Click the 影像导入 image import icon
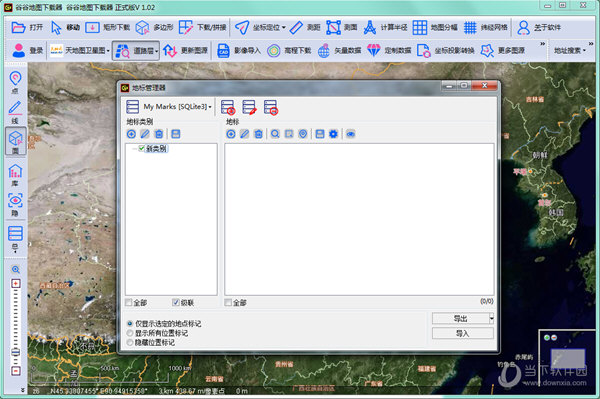The width and height of the screenshot is (600, 399). click(x=223, y=50)
